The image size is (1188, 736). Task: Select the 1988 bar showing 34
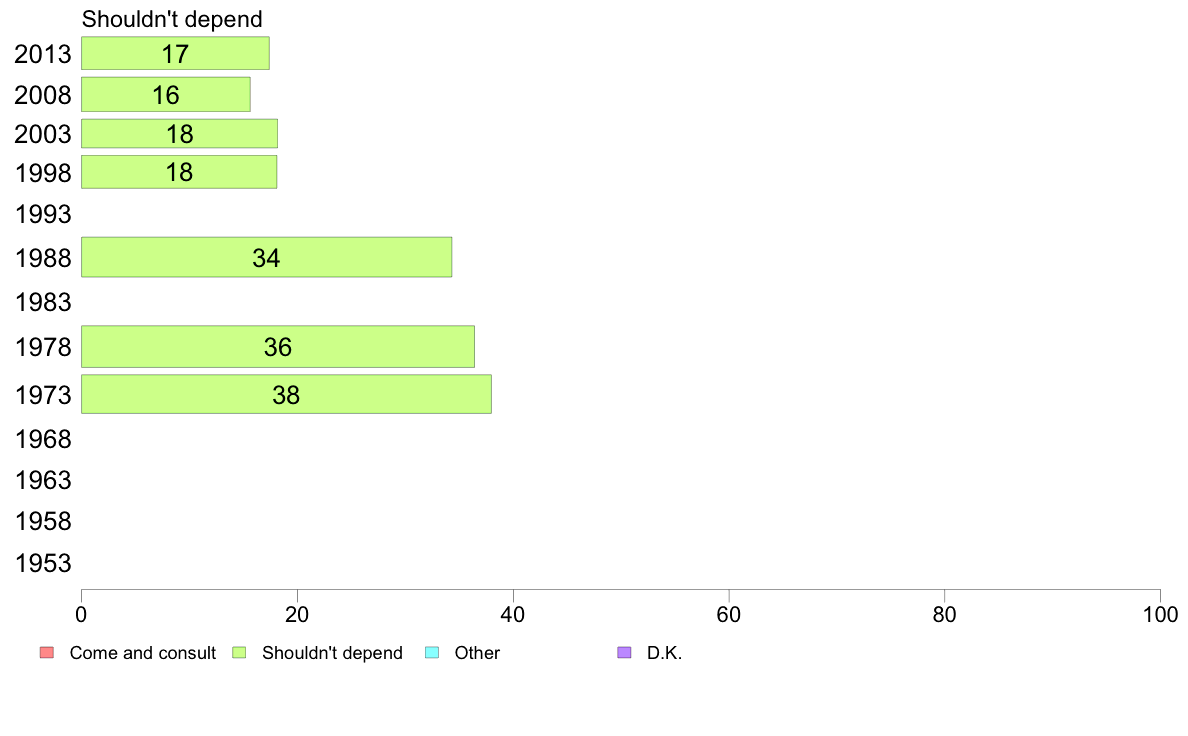(266, 258)
